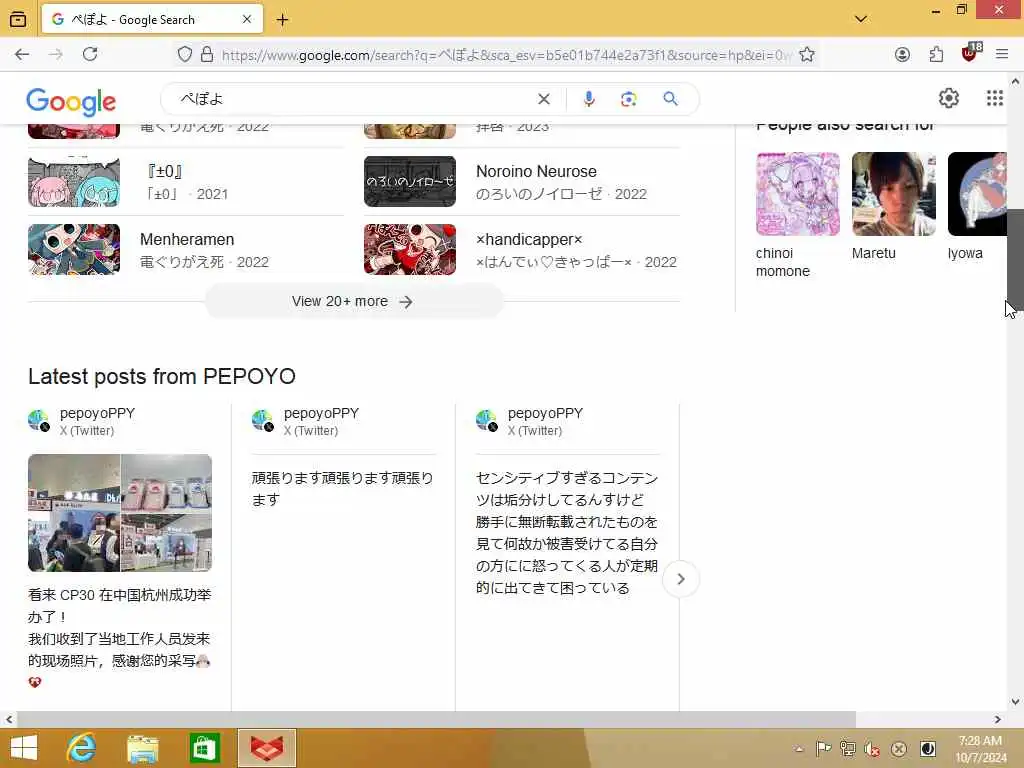Click the Google search box
The height and width of the screenshot is (768, 1024).
click(x=353, y=99)
